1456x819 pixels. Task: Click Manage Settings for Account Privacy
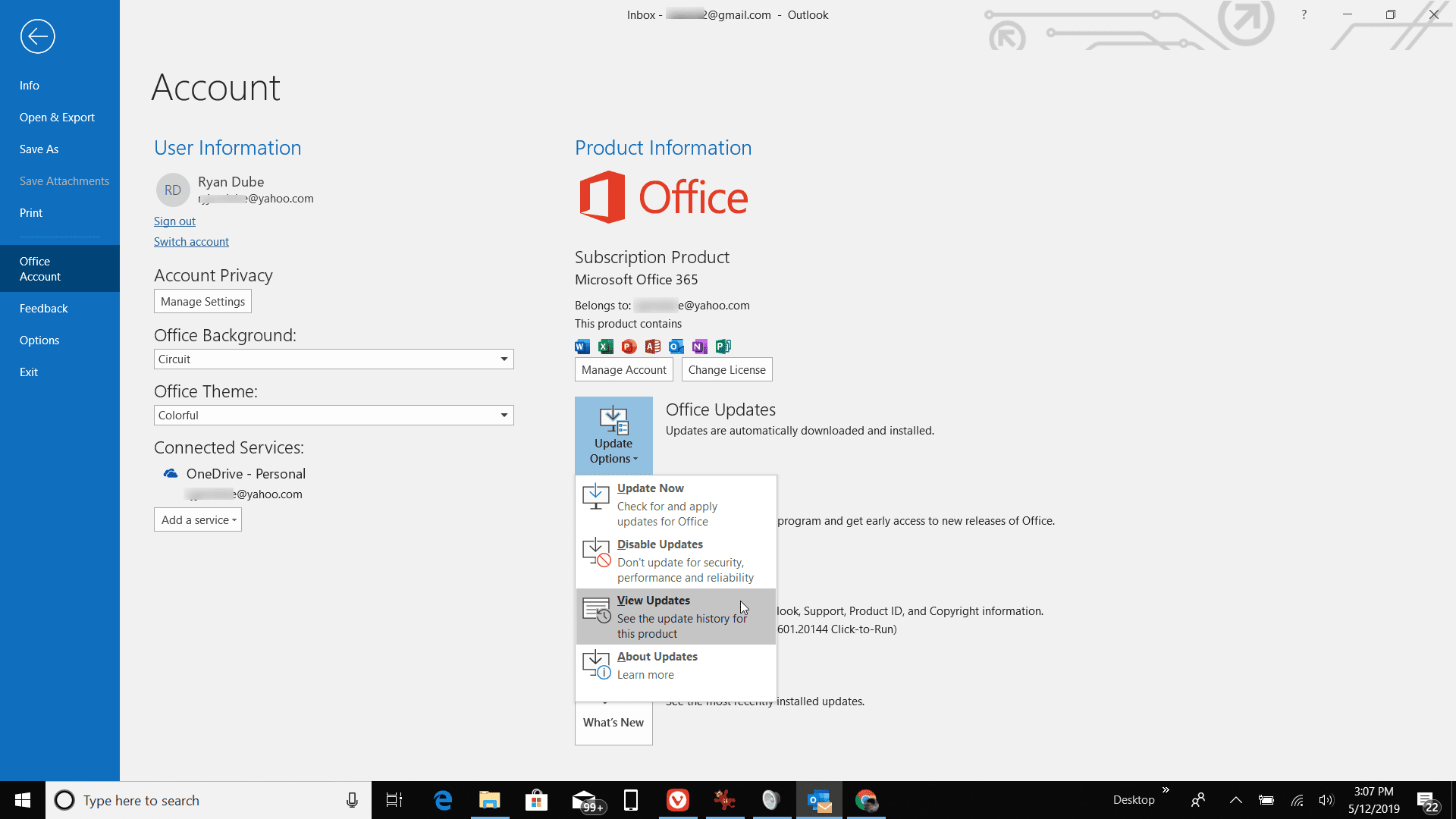203,301
